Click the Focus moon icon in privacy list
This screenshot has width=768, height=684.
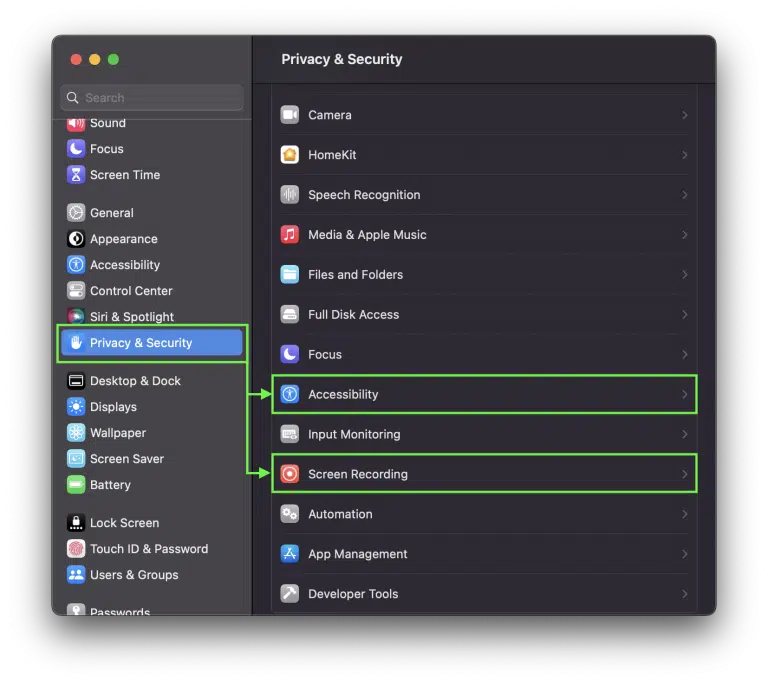tap(289, 354)
